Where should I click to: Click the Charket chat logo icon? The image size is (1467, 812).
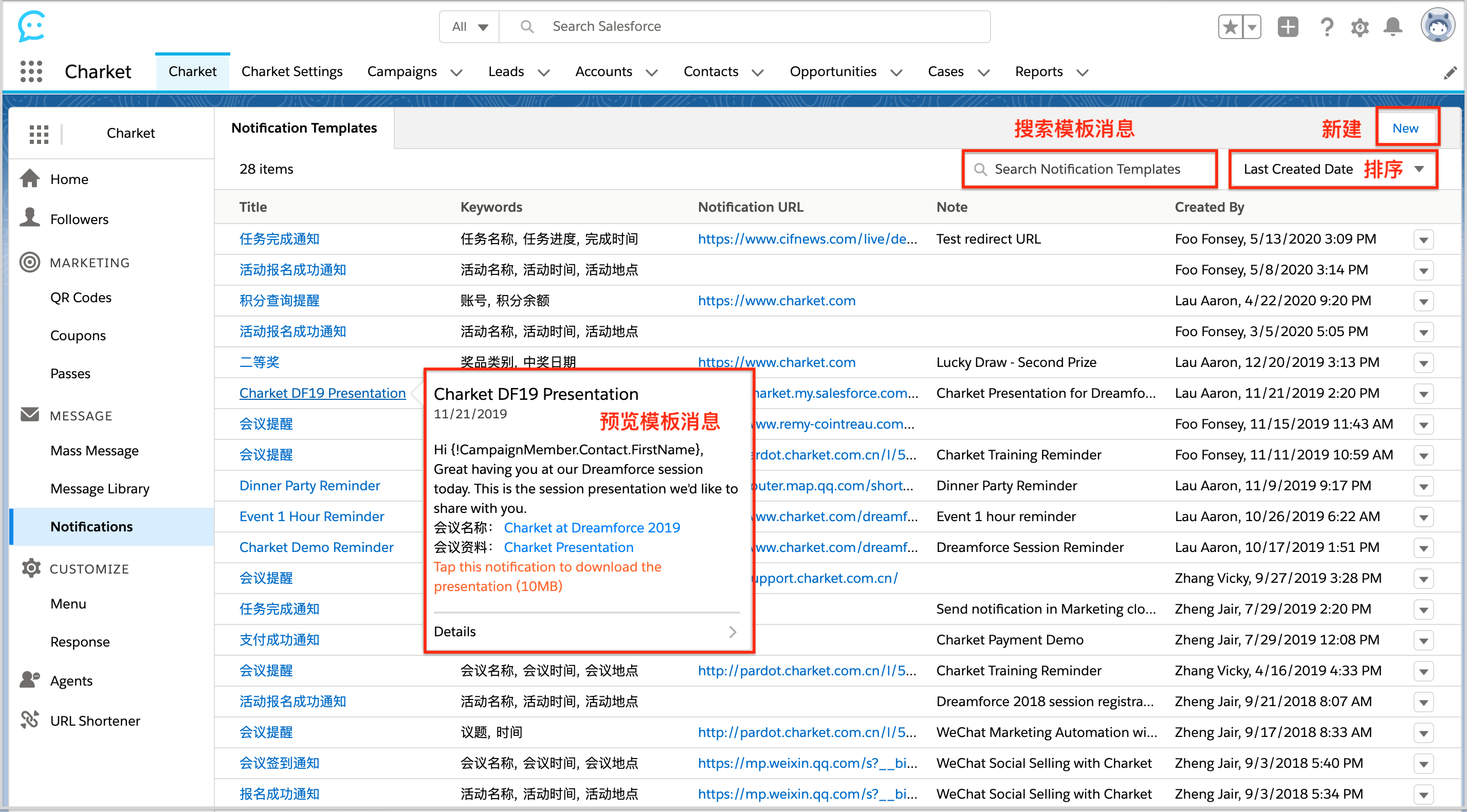tap(31, 26)
